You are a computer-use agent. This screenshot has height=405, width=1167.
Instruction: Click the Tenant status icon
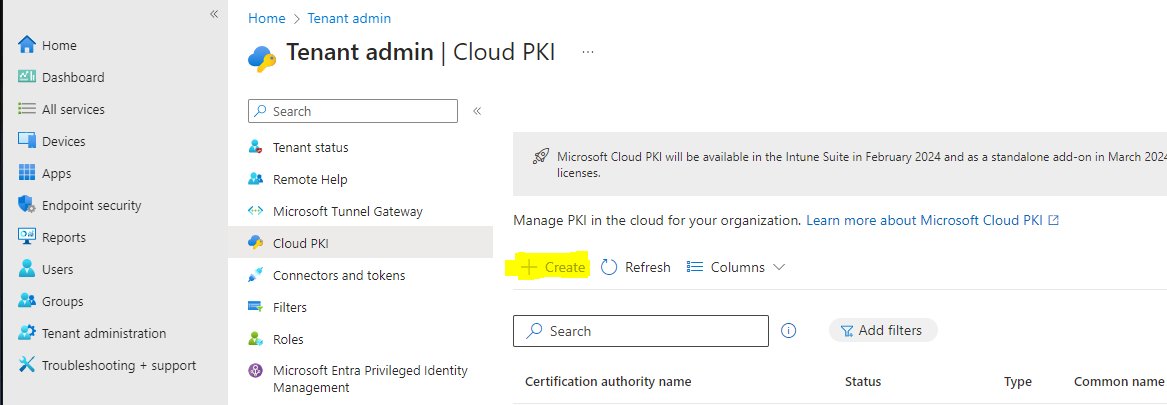click(255, 147)
